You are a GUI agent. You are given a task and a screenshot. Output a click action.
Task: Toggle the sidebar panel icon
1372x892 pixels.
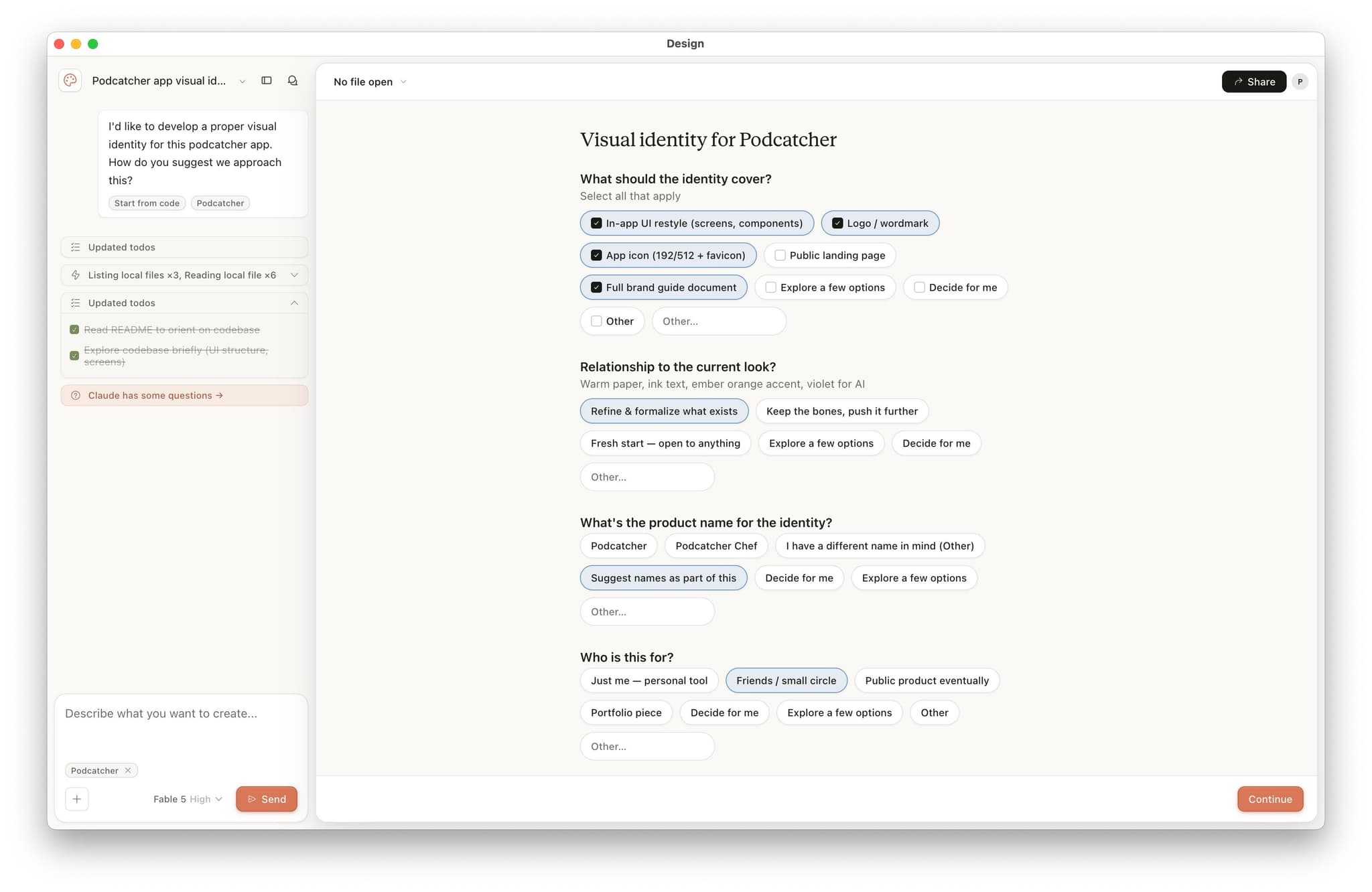pos(267,81)
